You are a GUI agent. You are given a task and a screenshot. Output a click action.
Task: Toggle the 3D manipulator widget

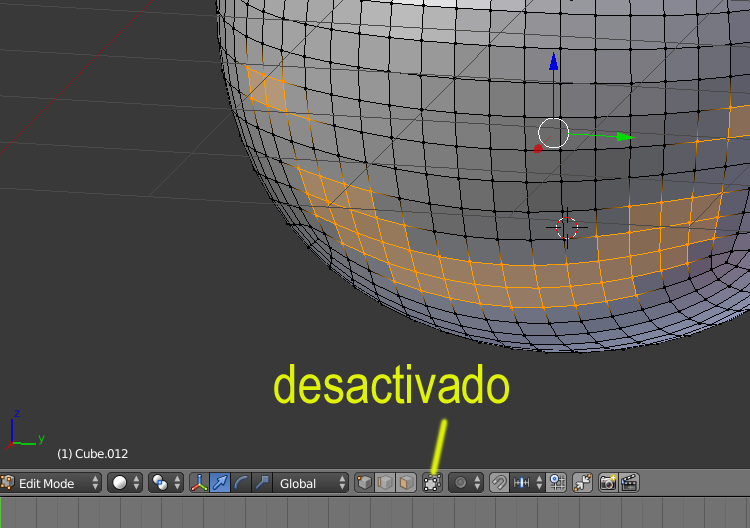point(199,483)
